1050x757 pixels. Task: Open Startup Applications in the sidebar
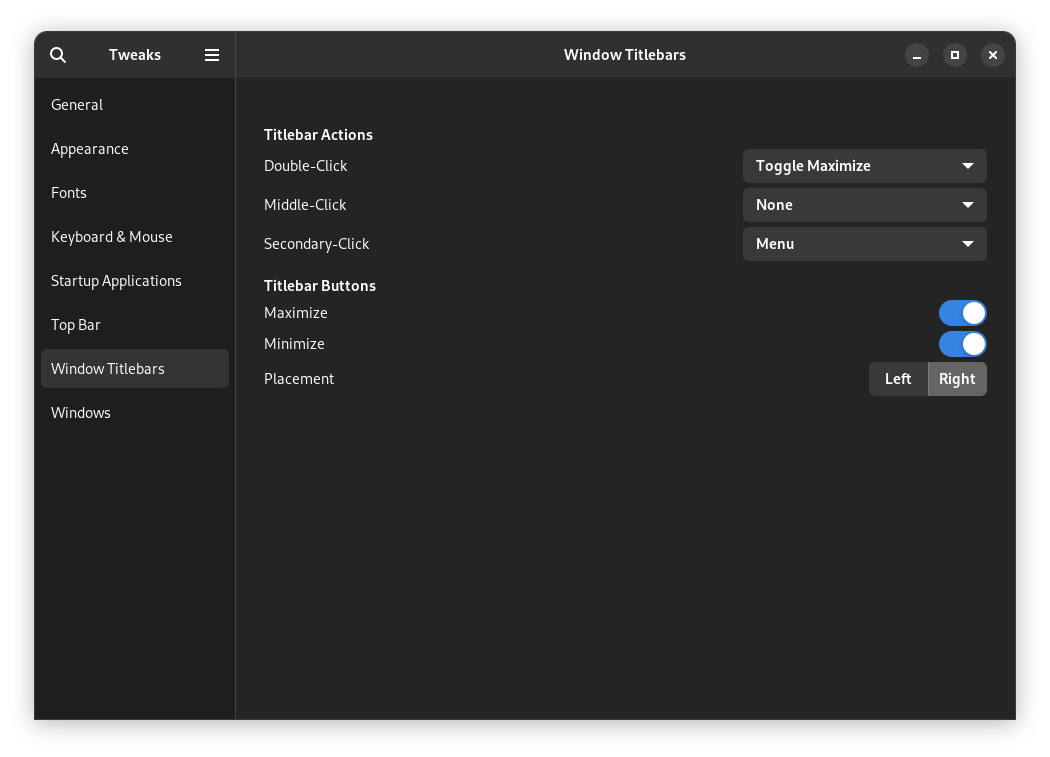(116, 281)
